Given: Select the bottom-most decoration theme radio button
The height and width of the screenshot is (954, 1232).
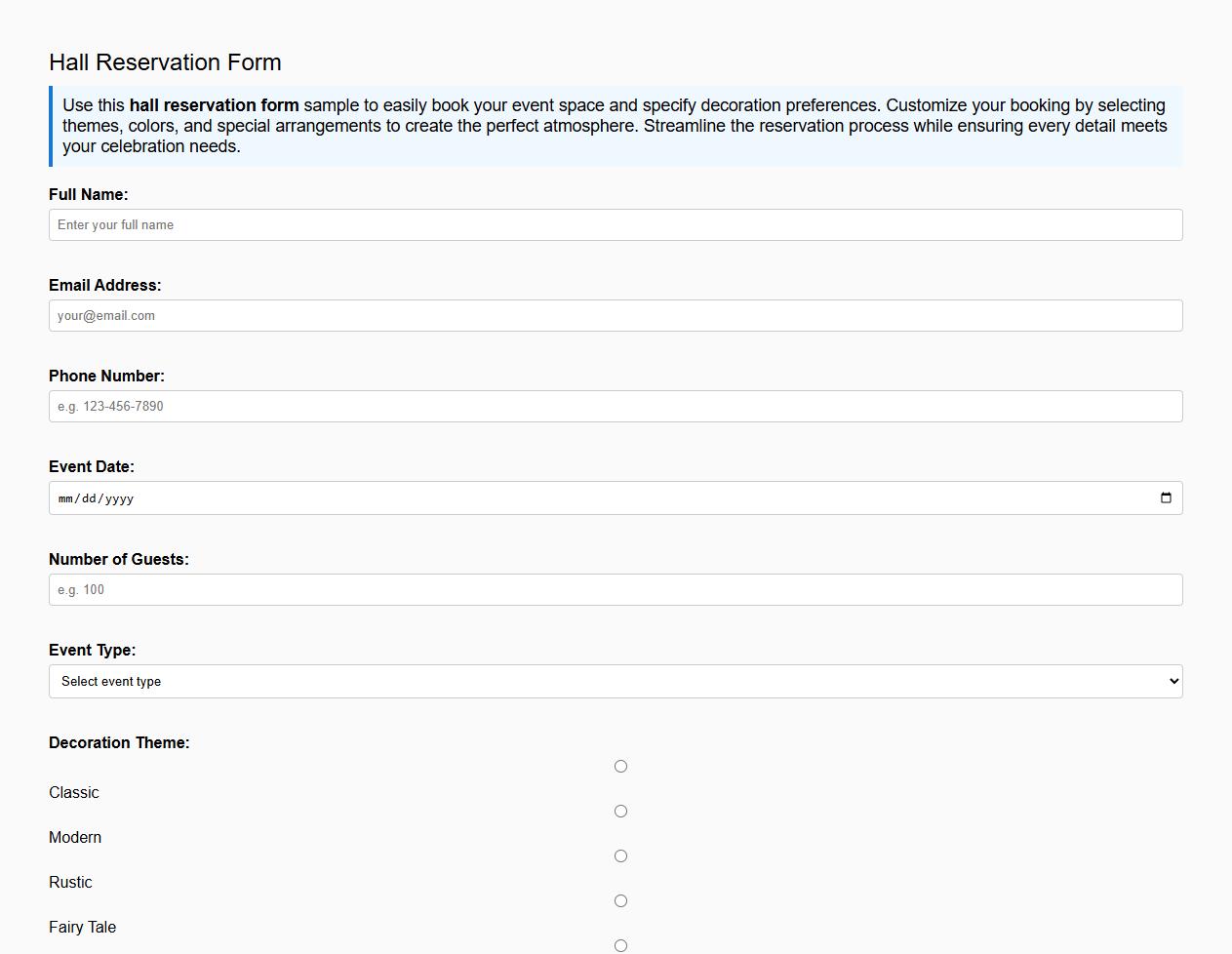Looking at the screenshot, I should click(x=620, y=944).
